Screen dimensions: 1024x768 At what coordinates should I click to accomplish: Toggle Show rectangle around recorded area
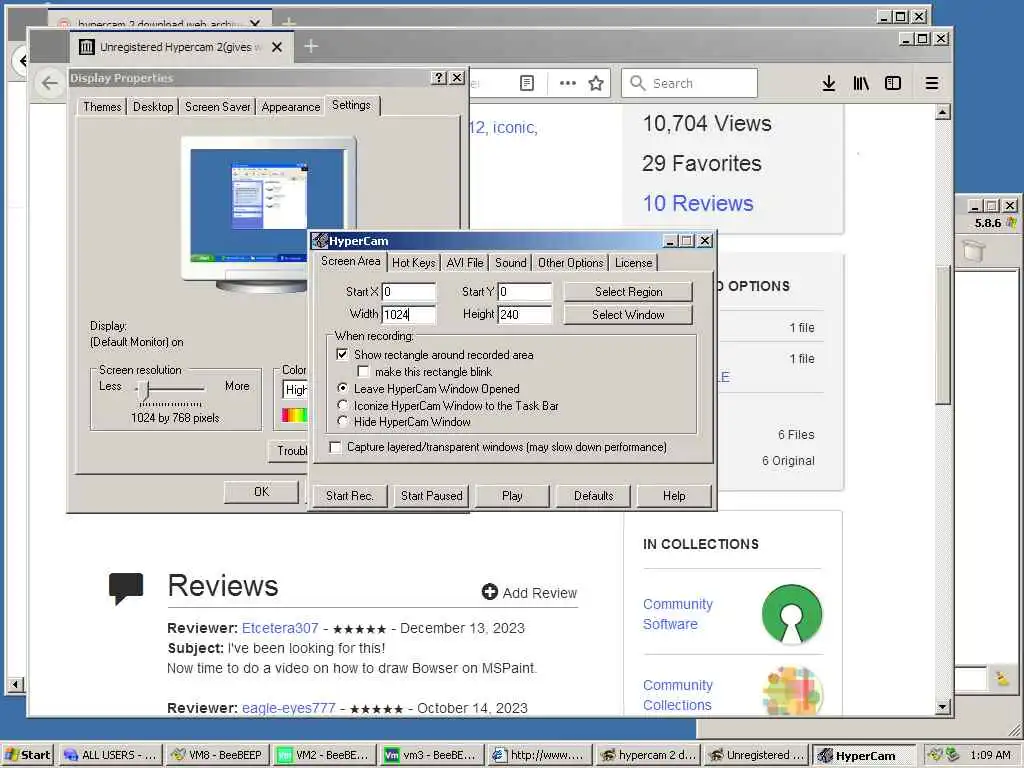click(x=342, y=355)
